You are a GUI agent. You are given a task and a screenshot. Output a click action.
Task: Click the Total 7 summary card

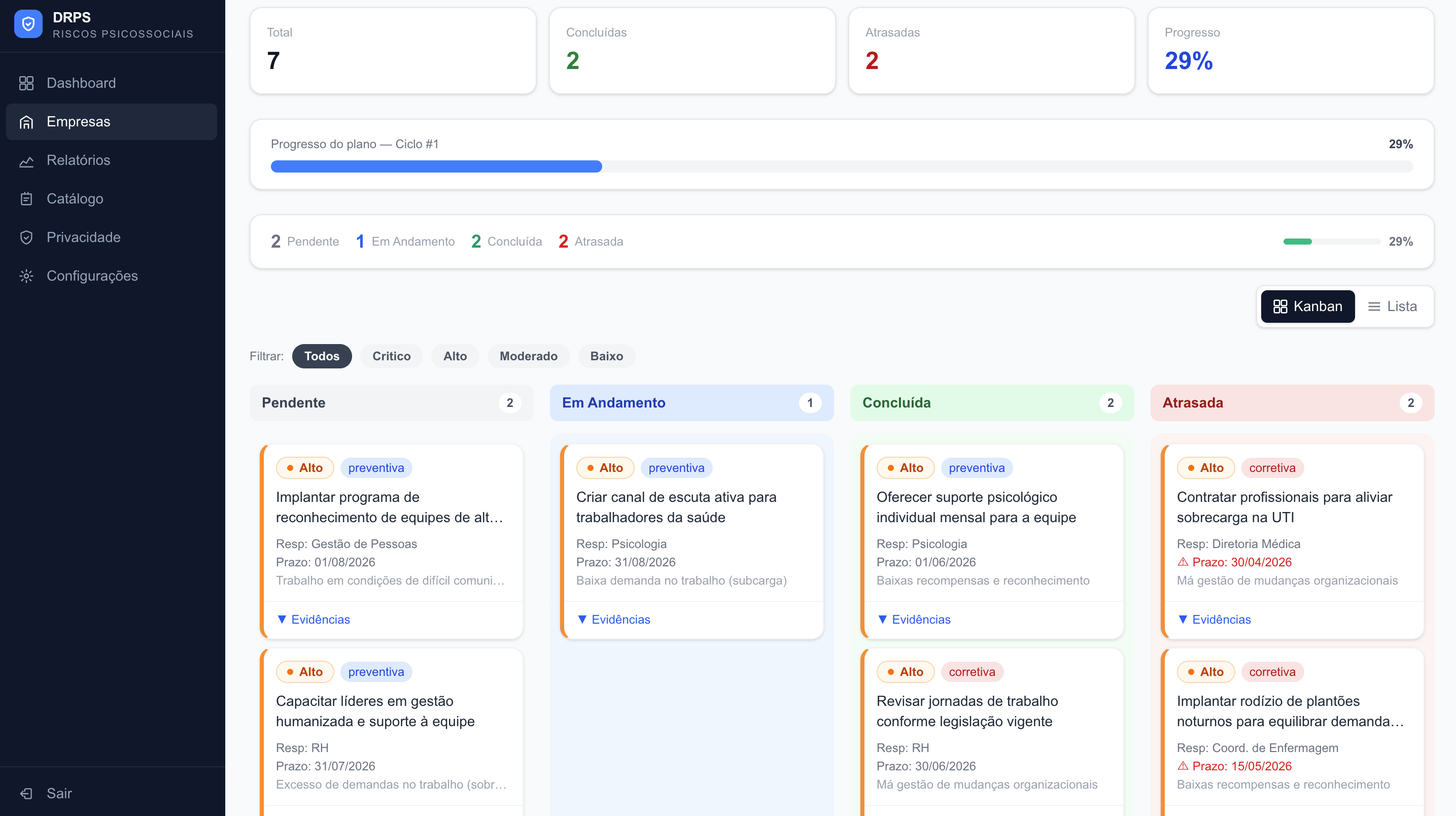point(393,51)
